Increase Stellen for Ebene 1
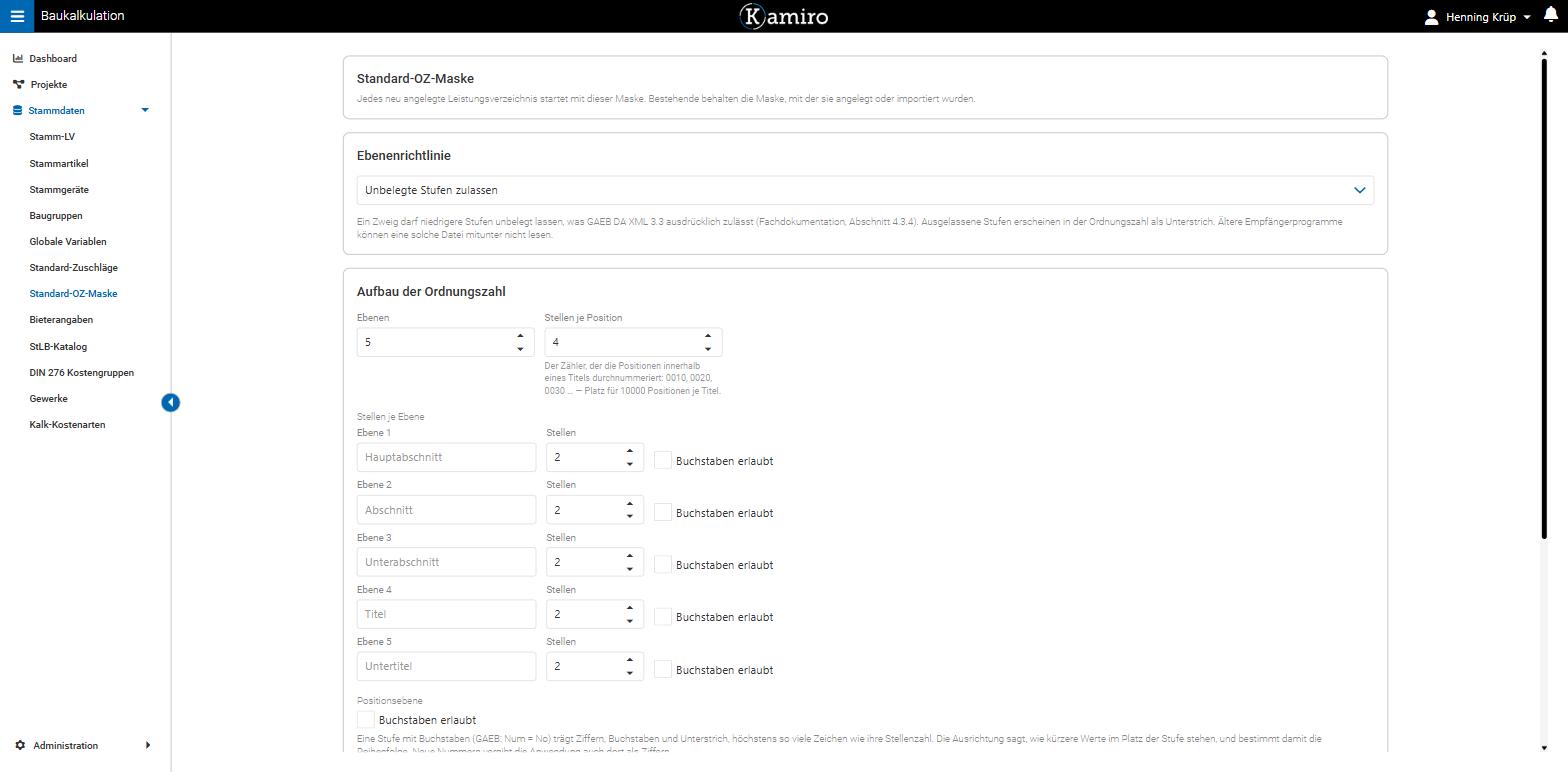 click(x=630, y=451)
